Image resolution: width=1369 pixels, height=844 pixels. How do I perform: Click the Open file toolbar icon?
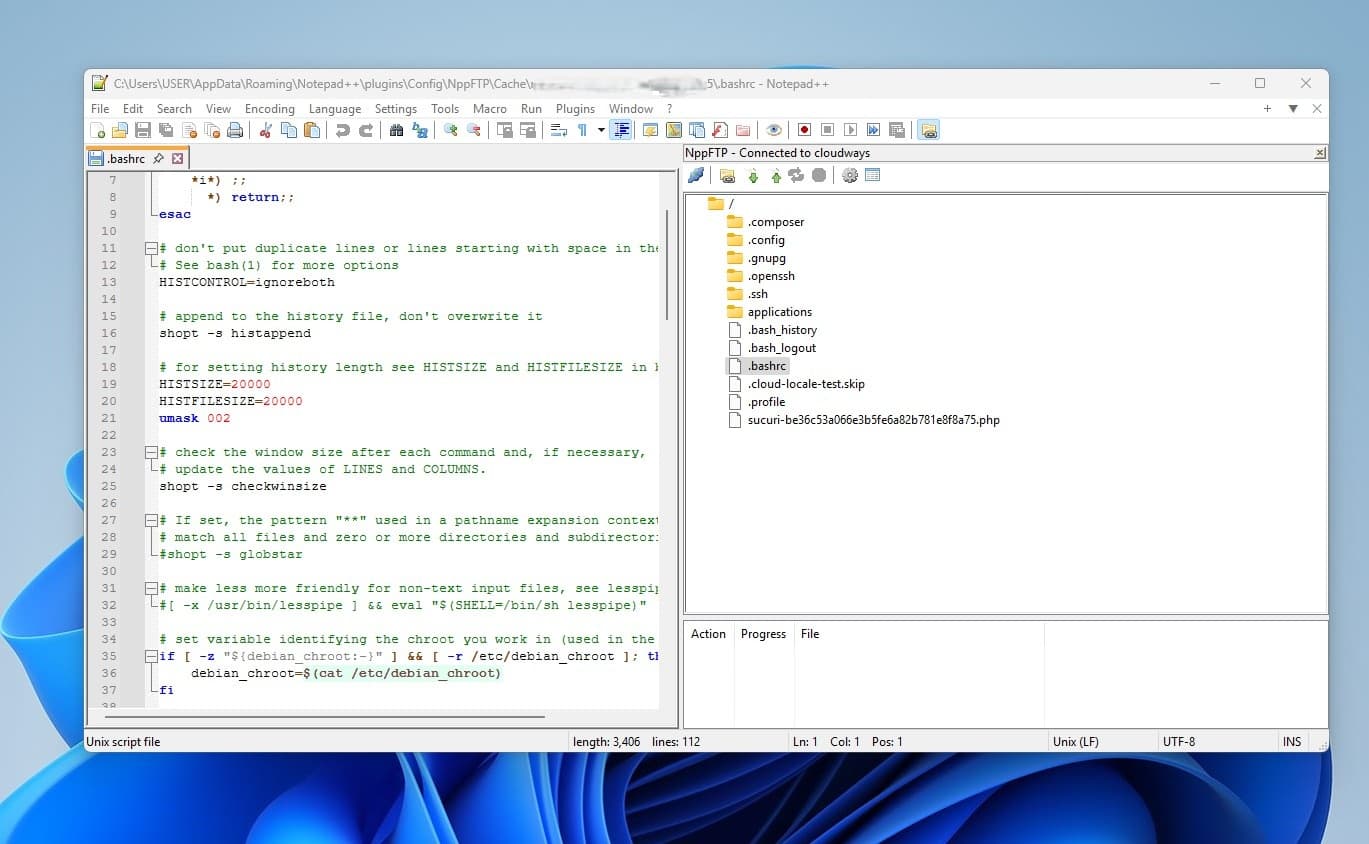119,130
